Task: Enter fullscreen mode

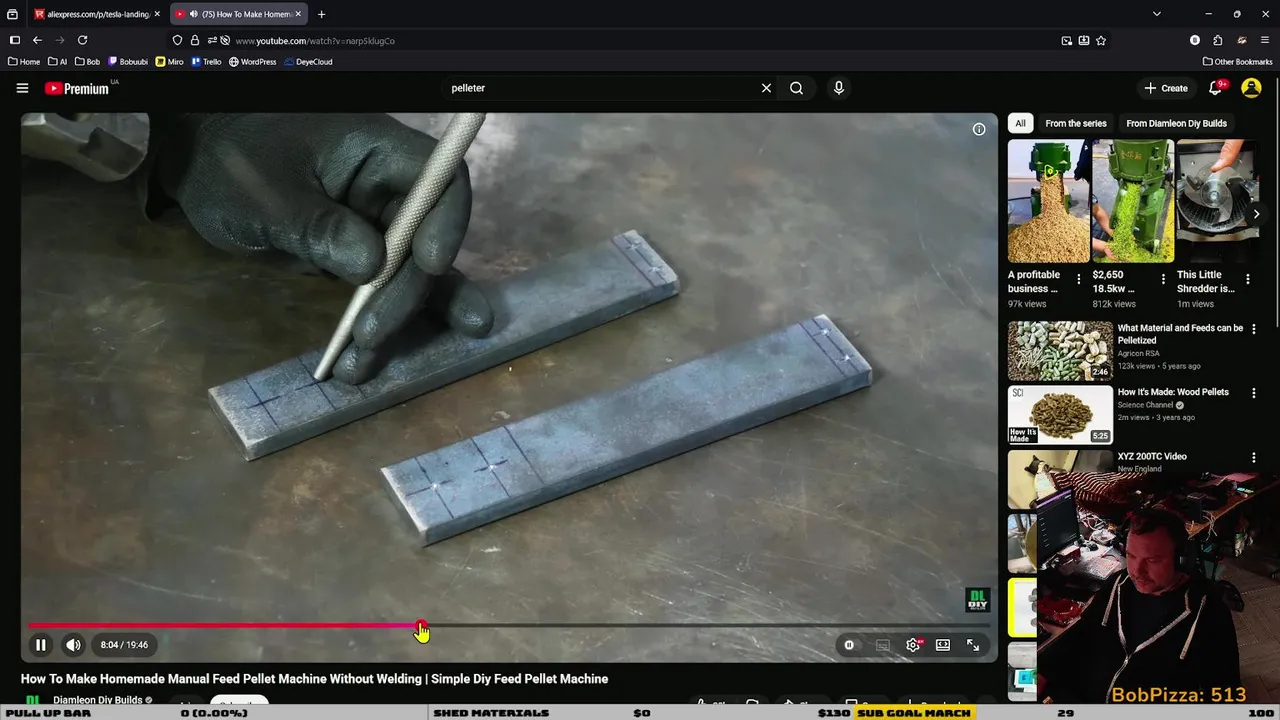Action: click(x=973, y=645)
